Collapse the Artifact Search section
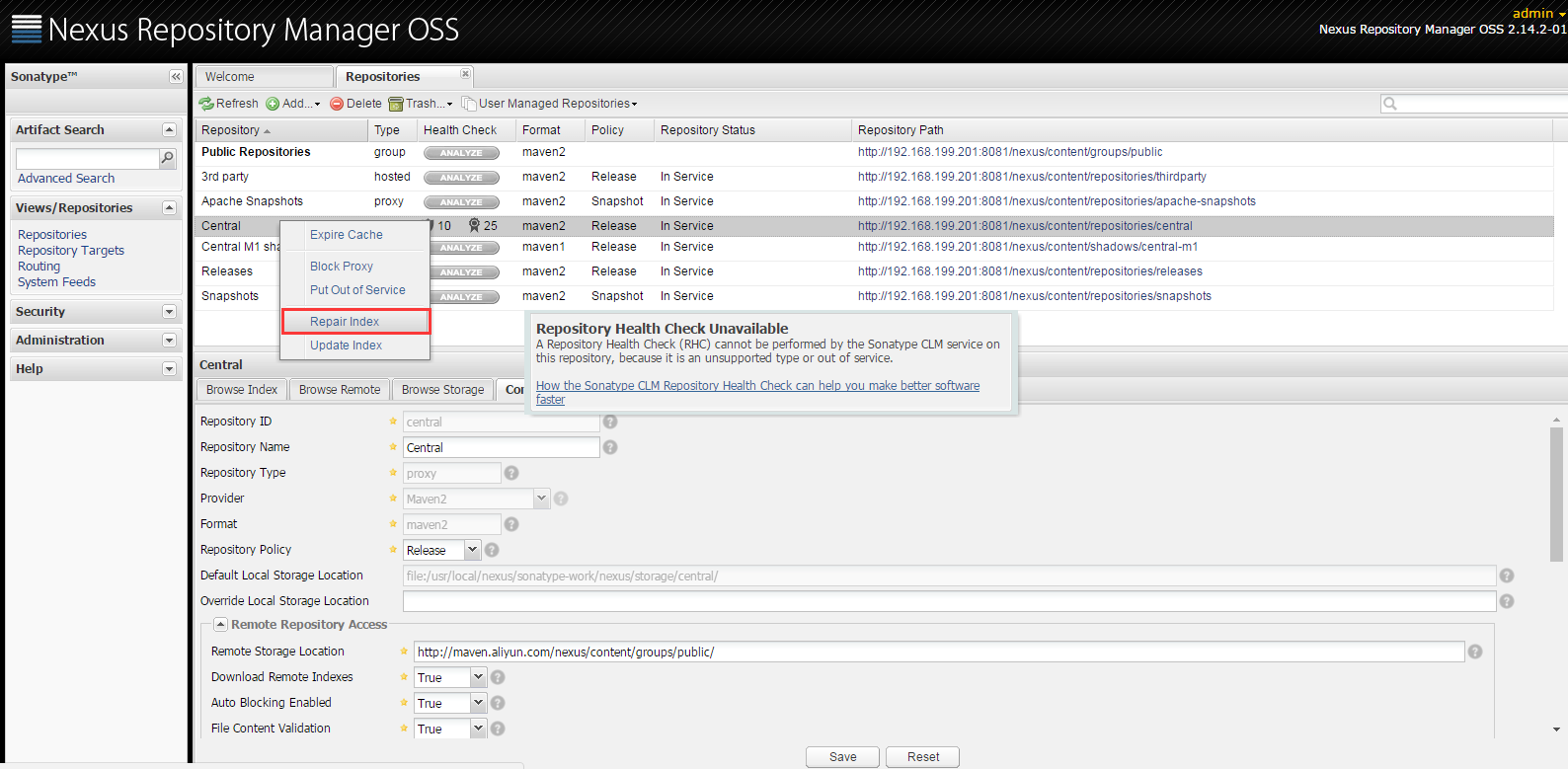1568x769 pixels. click(169, 130)
